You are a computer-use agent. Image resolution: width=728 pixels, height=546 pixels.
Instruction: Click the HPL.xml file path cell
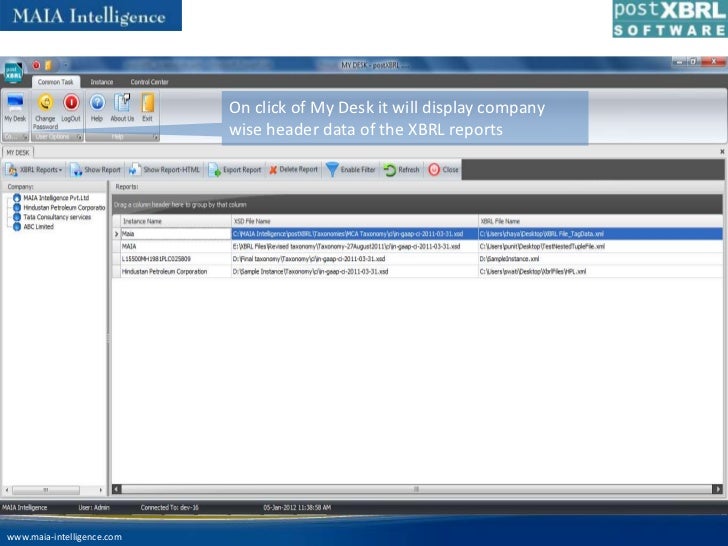click(x=600, y=271)
